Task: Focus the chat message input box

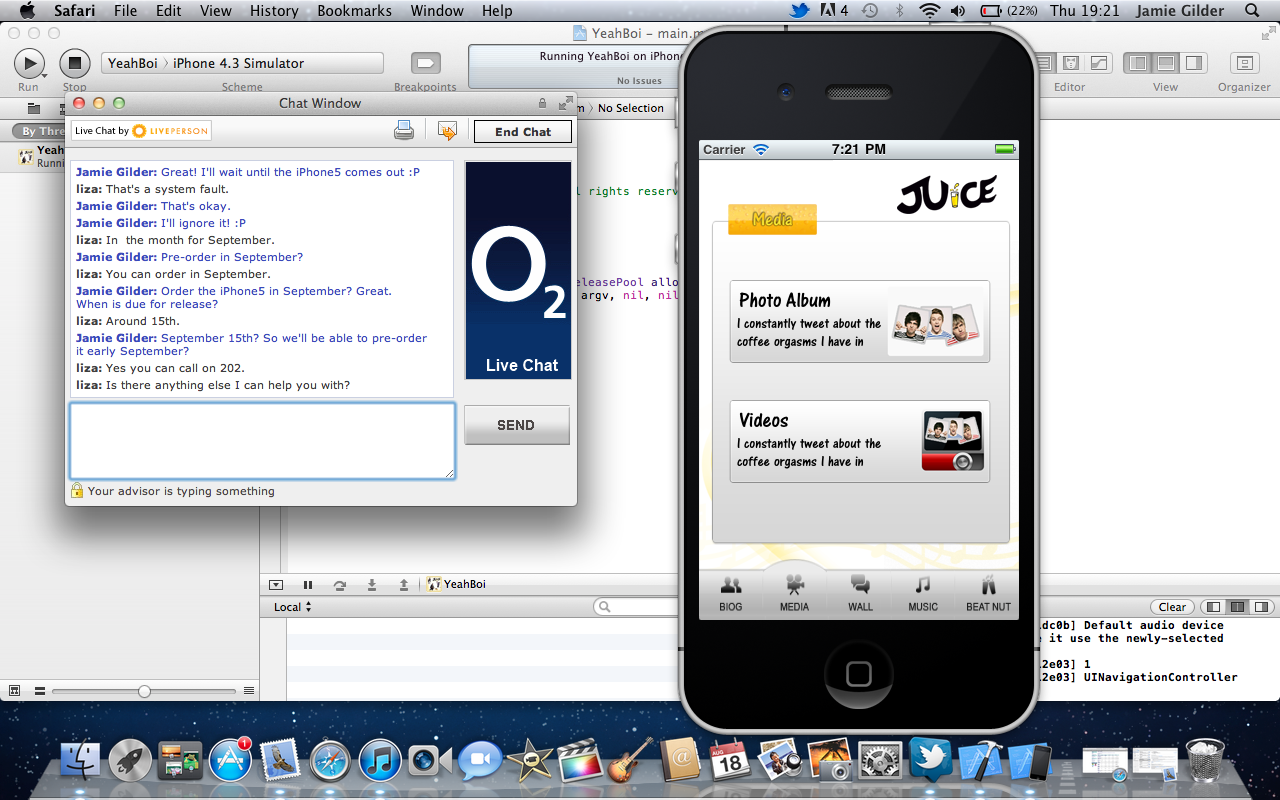Action: (262, 441)
